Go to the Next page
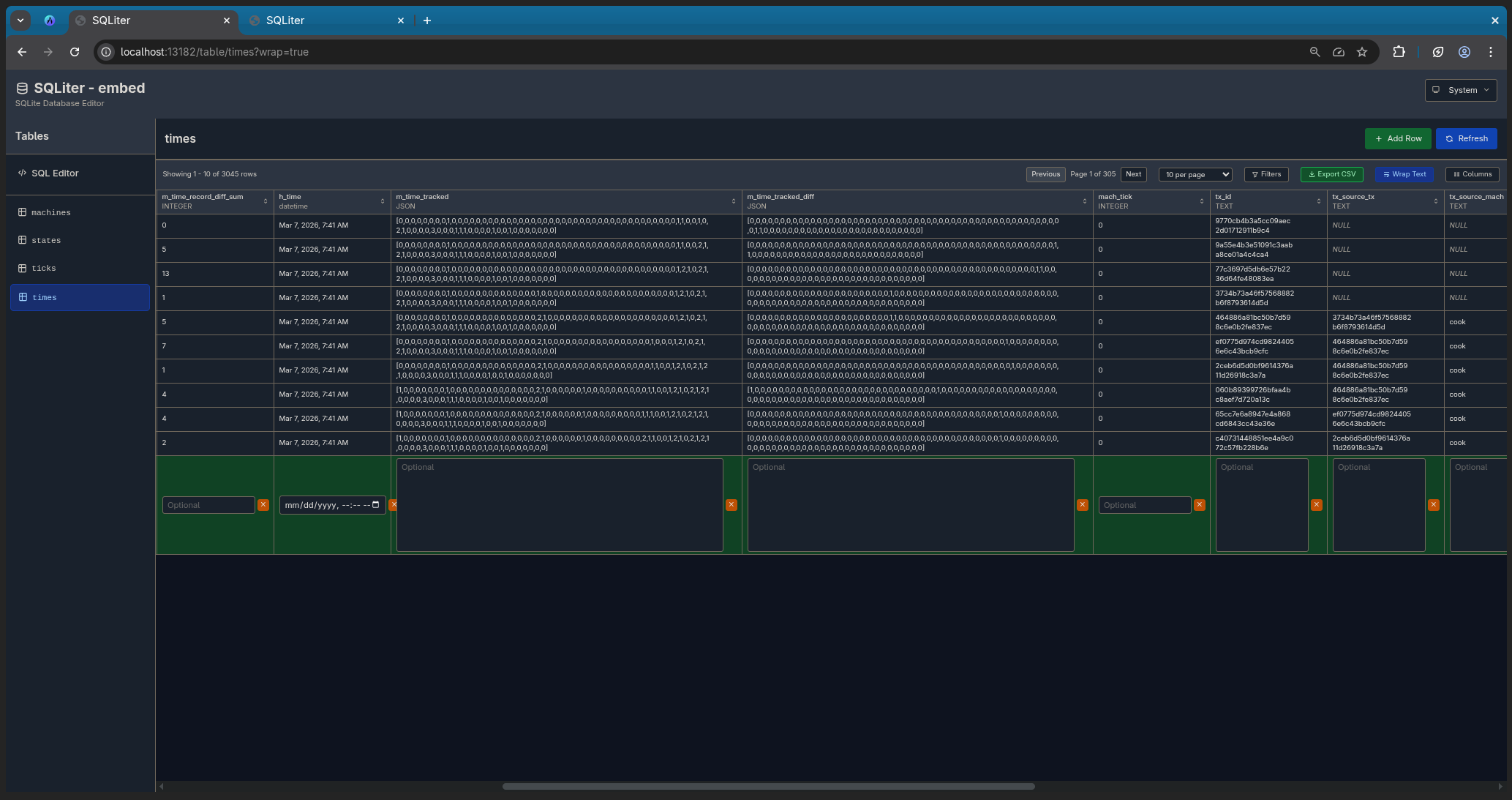Screen dimensions: 1512x800 (1133, 174)
